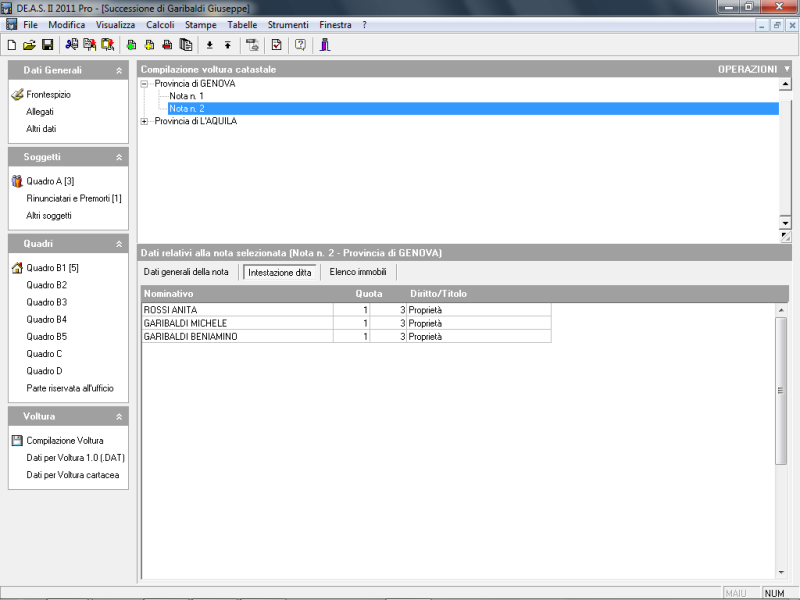The height and width of the screenshot is (600, 800).
Task: Select the GARIBALDI BENIAMINO cell
Action: pos(237,336)
